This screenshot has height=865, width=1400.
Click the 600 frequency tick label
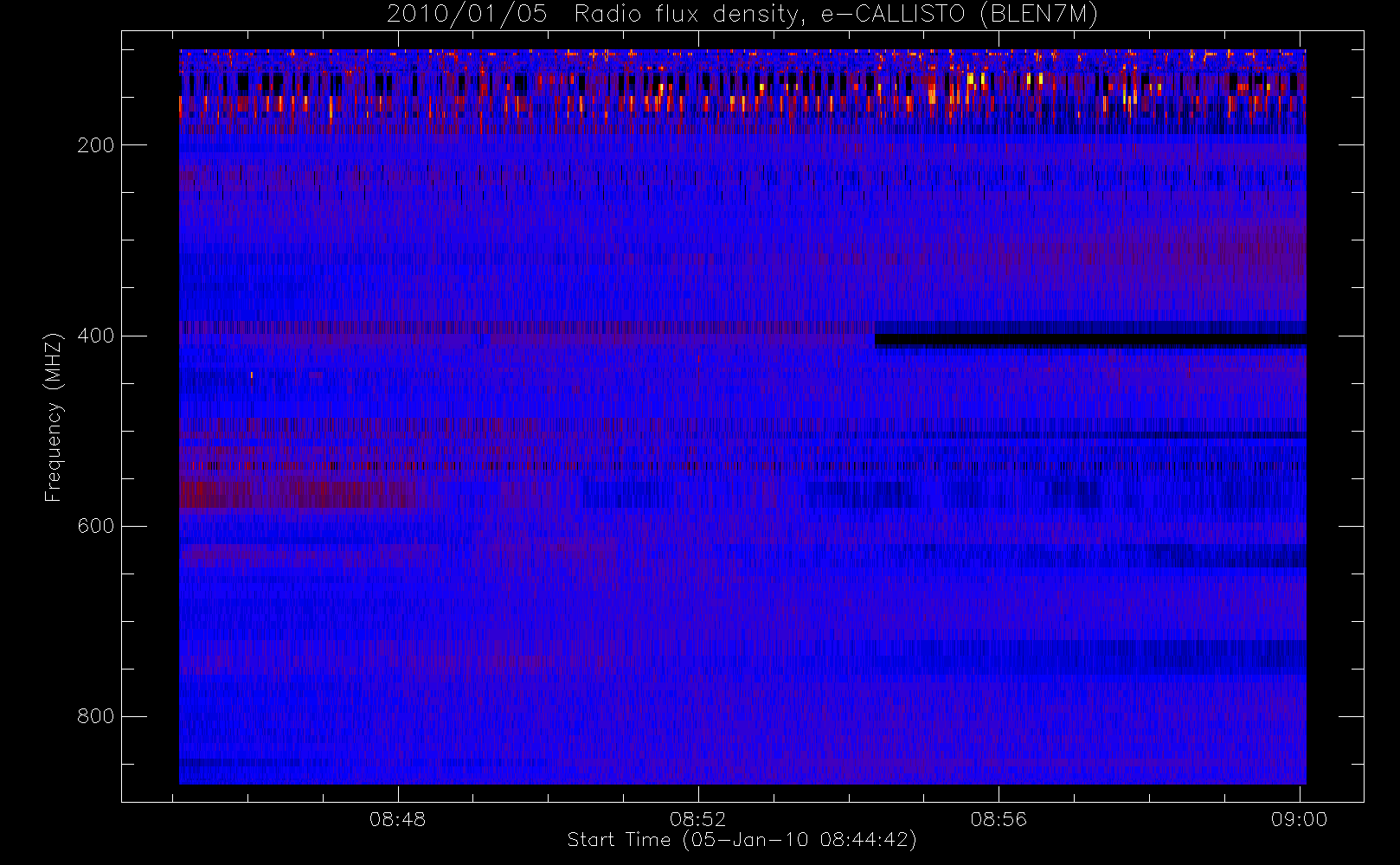point(96,526)
